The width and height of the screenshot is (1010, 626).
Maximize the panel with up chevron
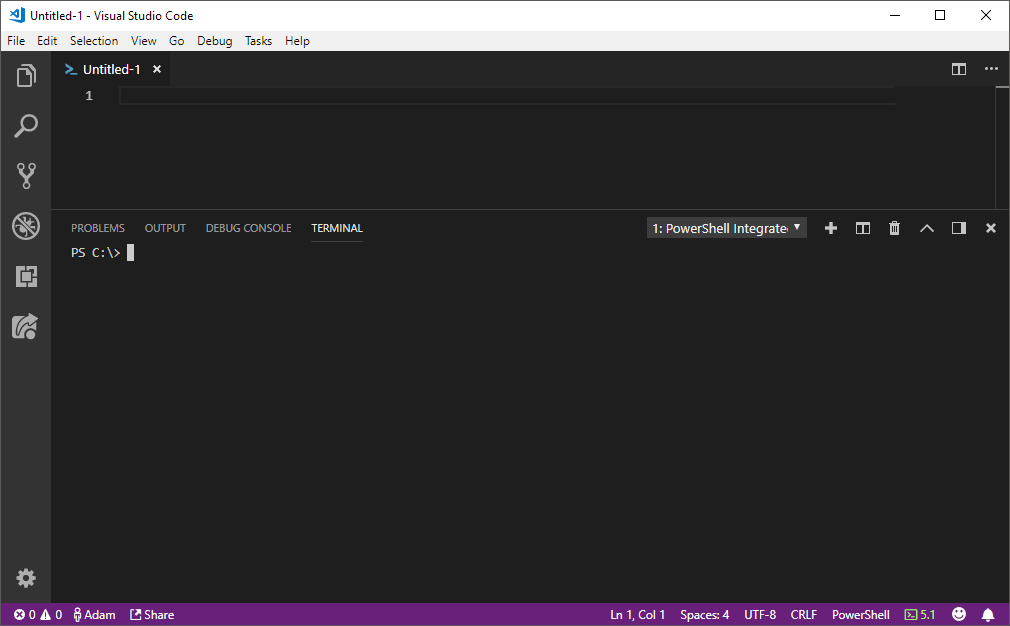click(x=926, y=228)
